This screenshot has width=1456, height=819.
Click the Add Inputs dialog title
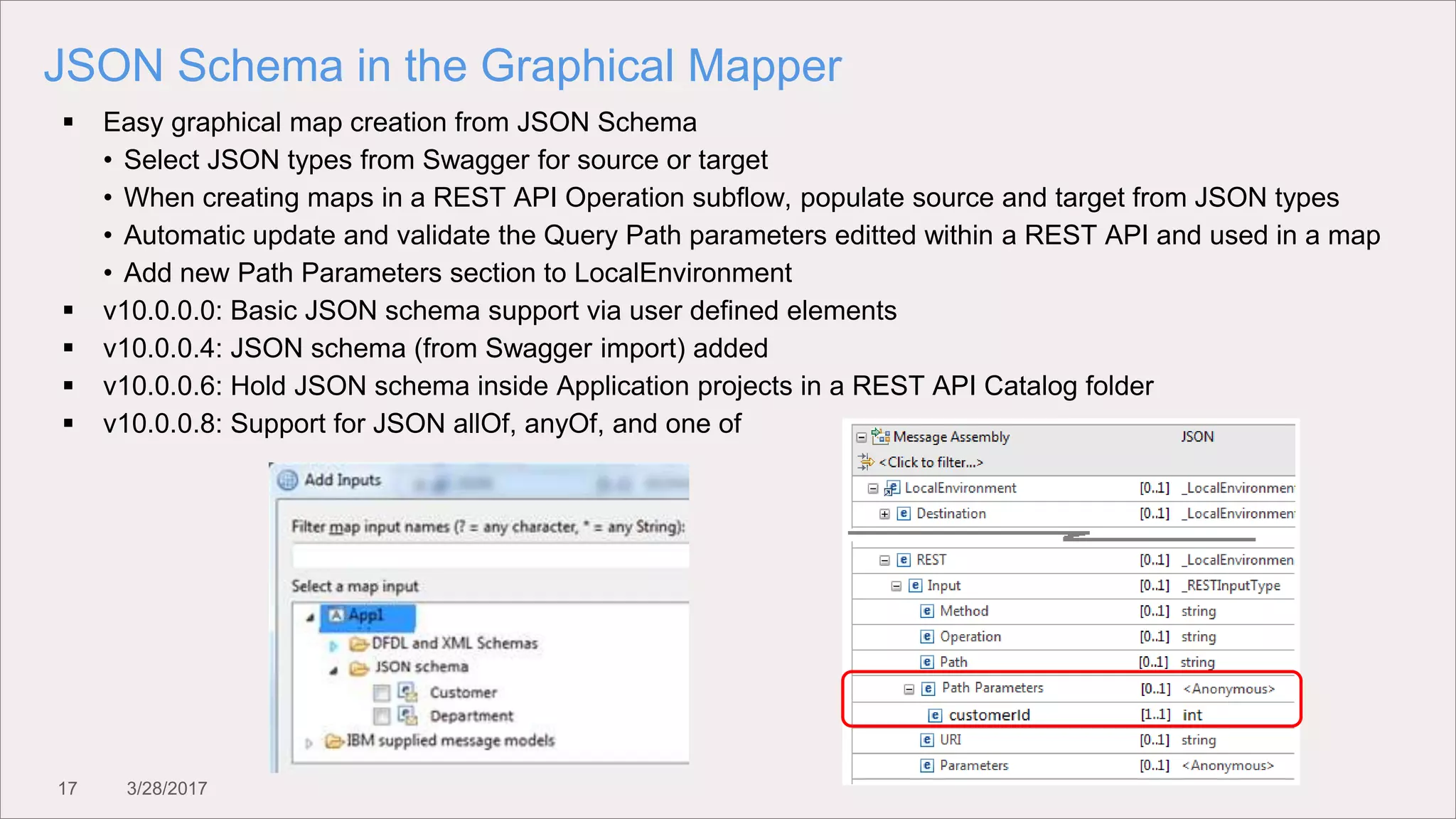click(x=343, y=480)
